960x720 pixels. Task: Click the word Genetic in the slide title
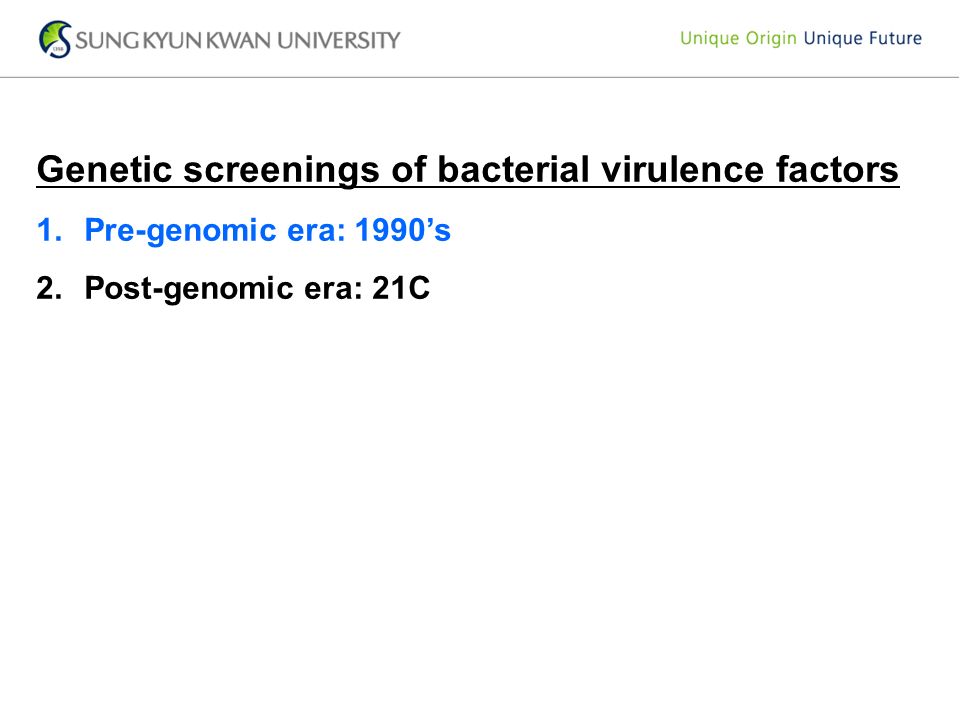[105, 169]
